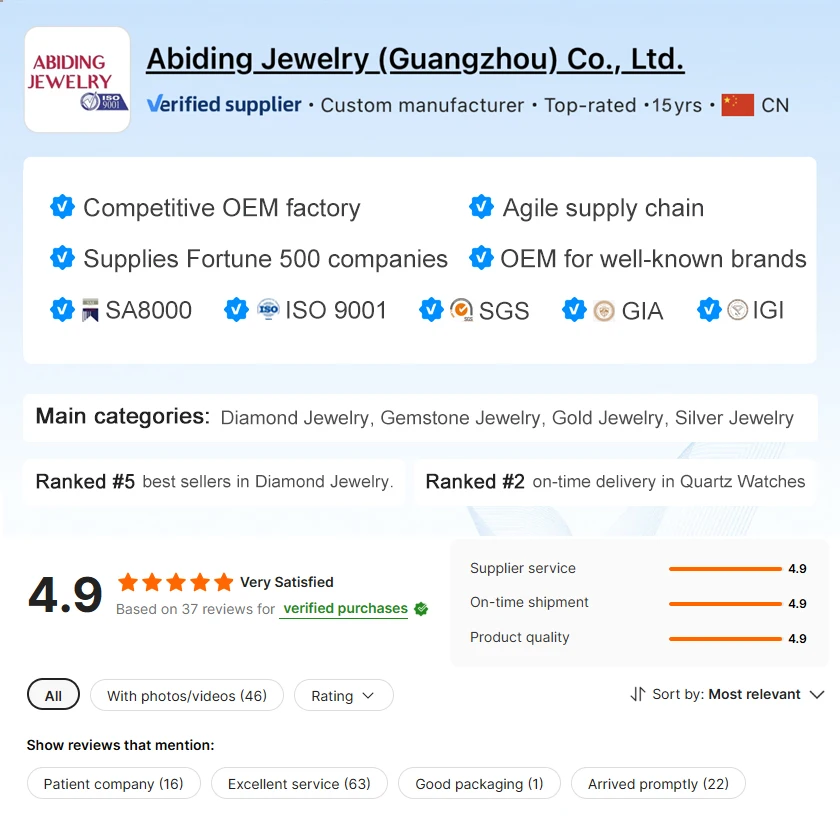
Task: Open Abiding Jewelry (Guangzhou) Co., Ltd. link
Action: coord(415,60)
